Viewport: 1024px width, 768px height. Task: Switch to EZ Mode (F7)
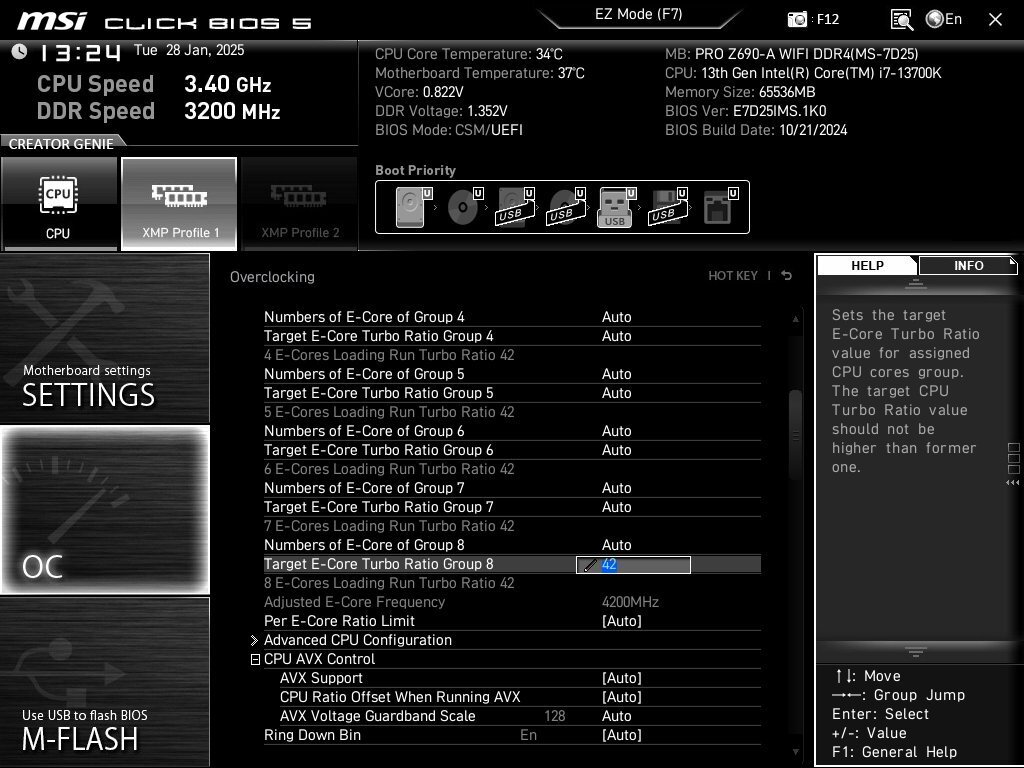tap(639, 14)
